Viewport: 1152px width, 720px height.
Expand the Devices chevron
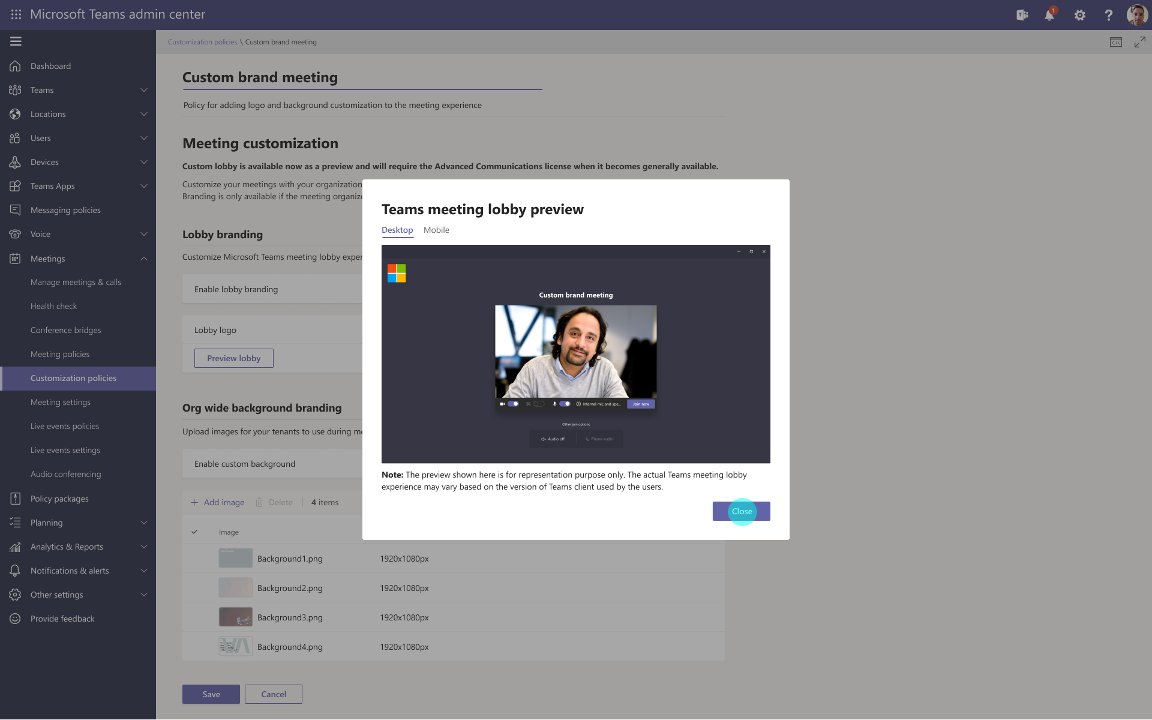[x=144, y=162]
